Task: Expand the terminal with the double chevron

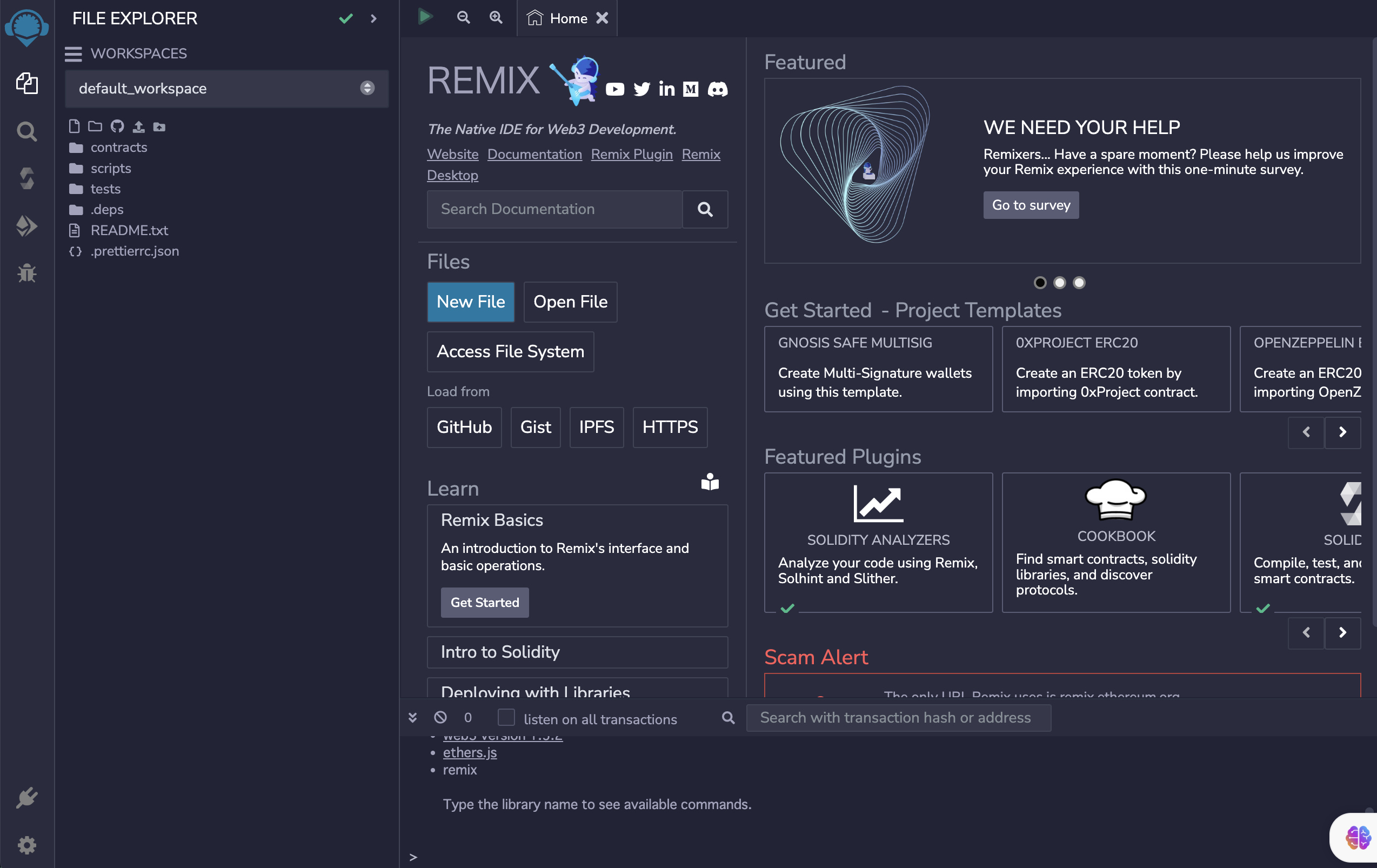Action: click(412, 718)
